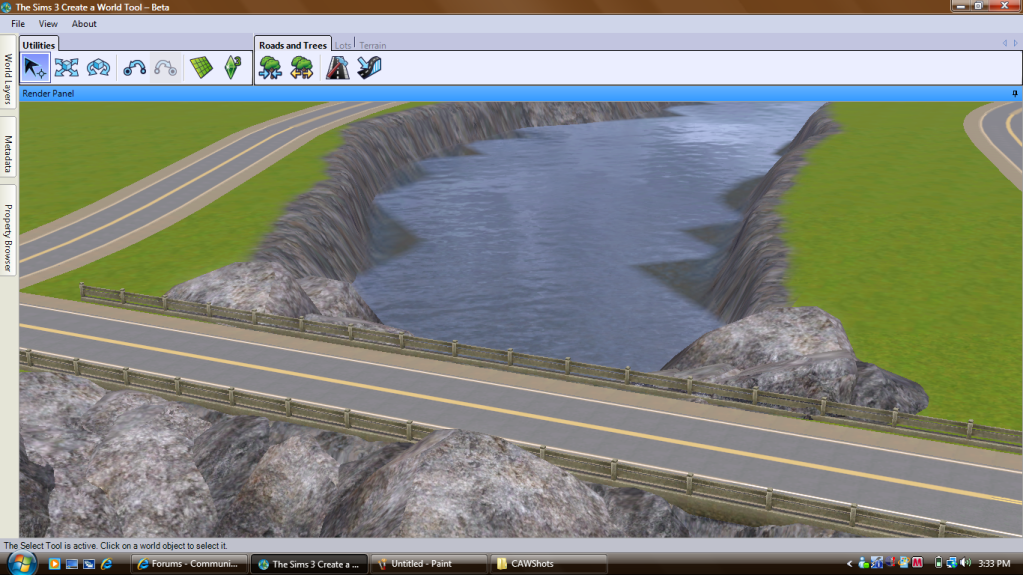Select the Move Trees tool with yellow arrows
The height and width of the screenshot is (575, 1023).
click(x=301, y=68)
